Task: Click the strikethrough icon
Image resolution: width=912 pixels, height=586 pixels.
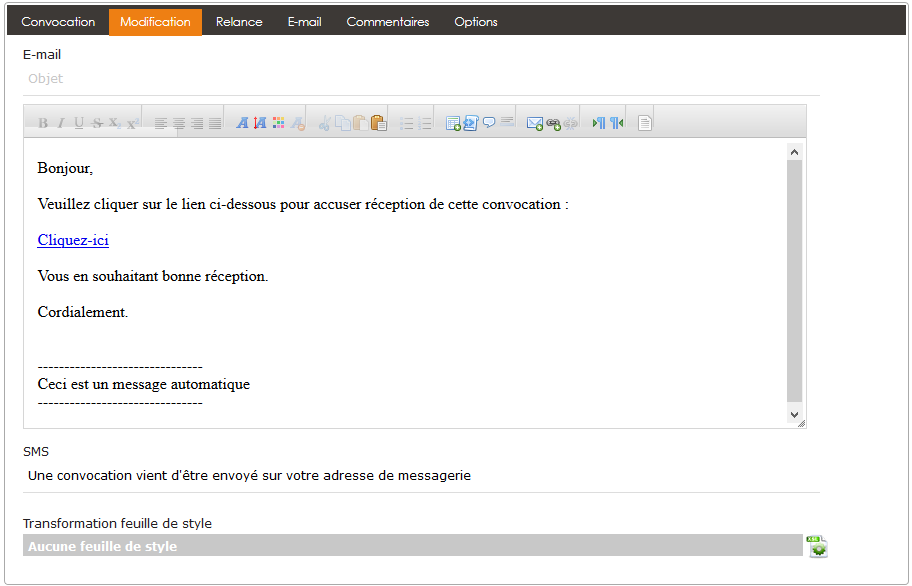Action: click(x=97, y=123)
